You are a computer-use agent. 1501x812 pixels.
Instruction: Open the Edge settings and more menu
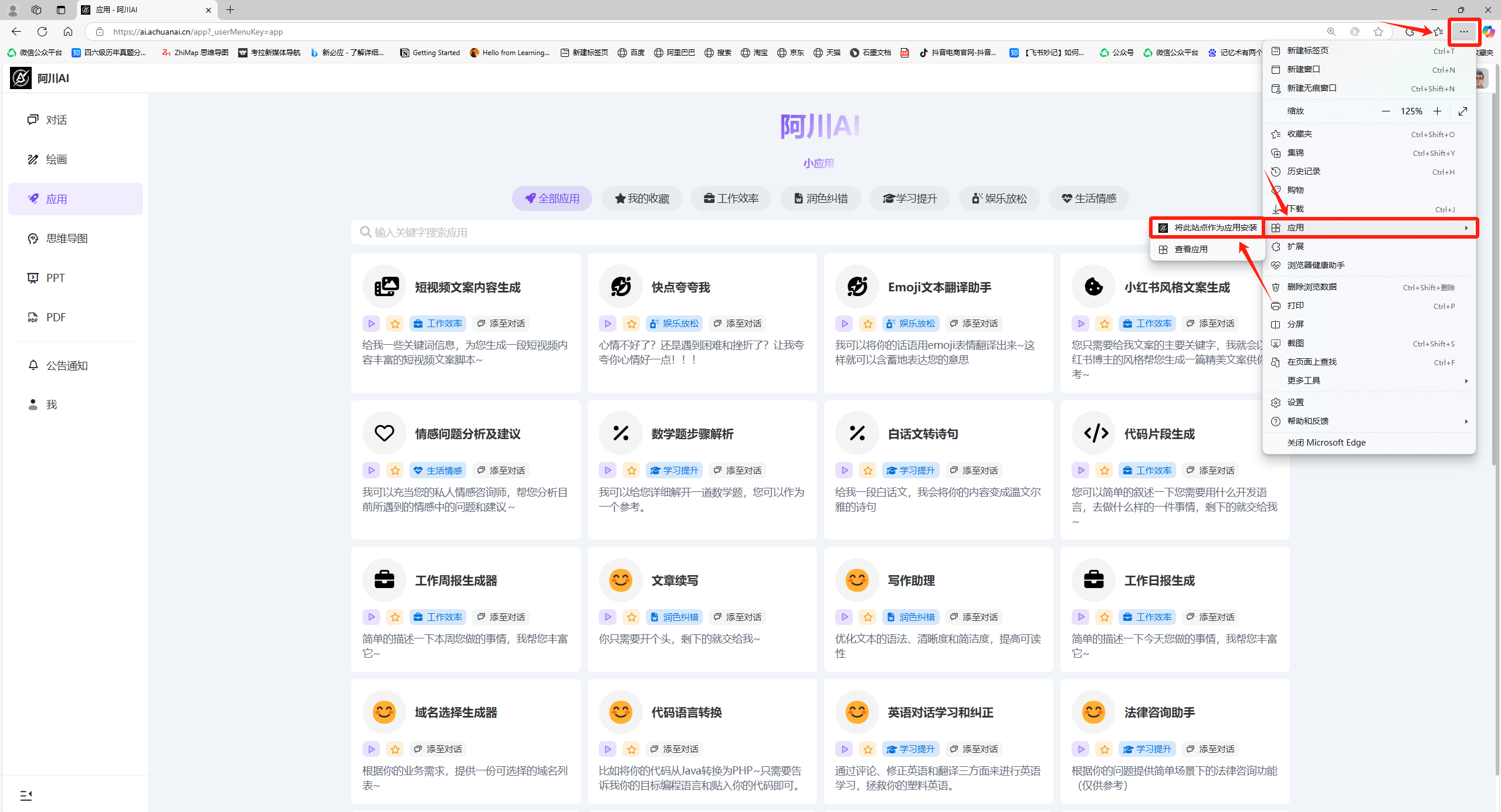tap(1464, 32)
